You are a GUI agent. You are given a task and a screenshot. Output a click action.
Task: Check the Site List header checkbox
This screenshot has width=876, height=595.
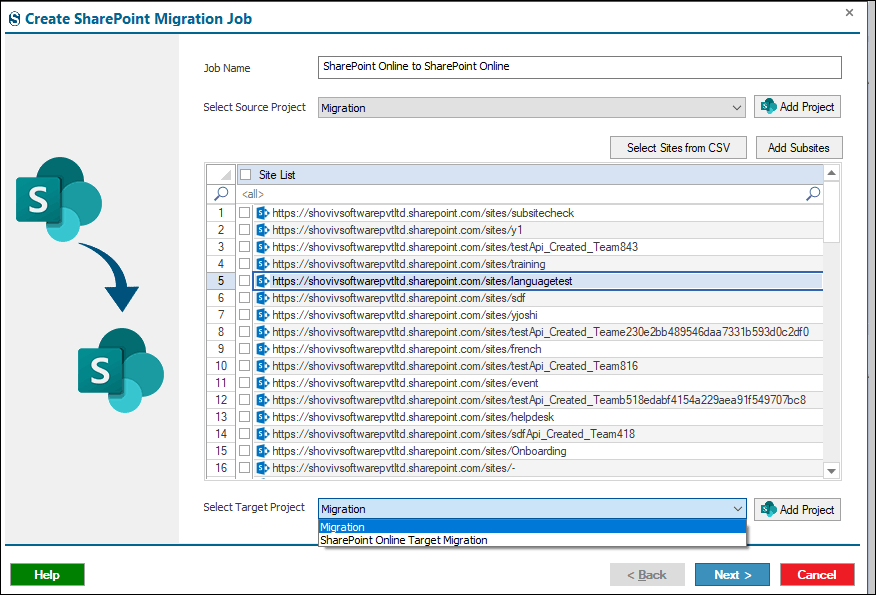pyautogui.click(x=245, y=174)
